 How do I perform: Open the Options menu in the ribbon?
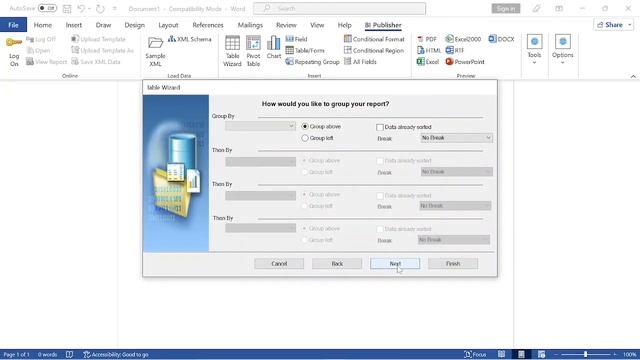[x=562, y=50]
